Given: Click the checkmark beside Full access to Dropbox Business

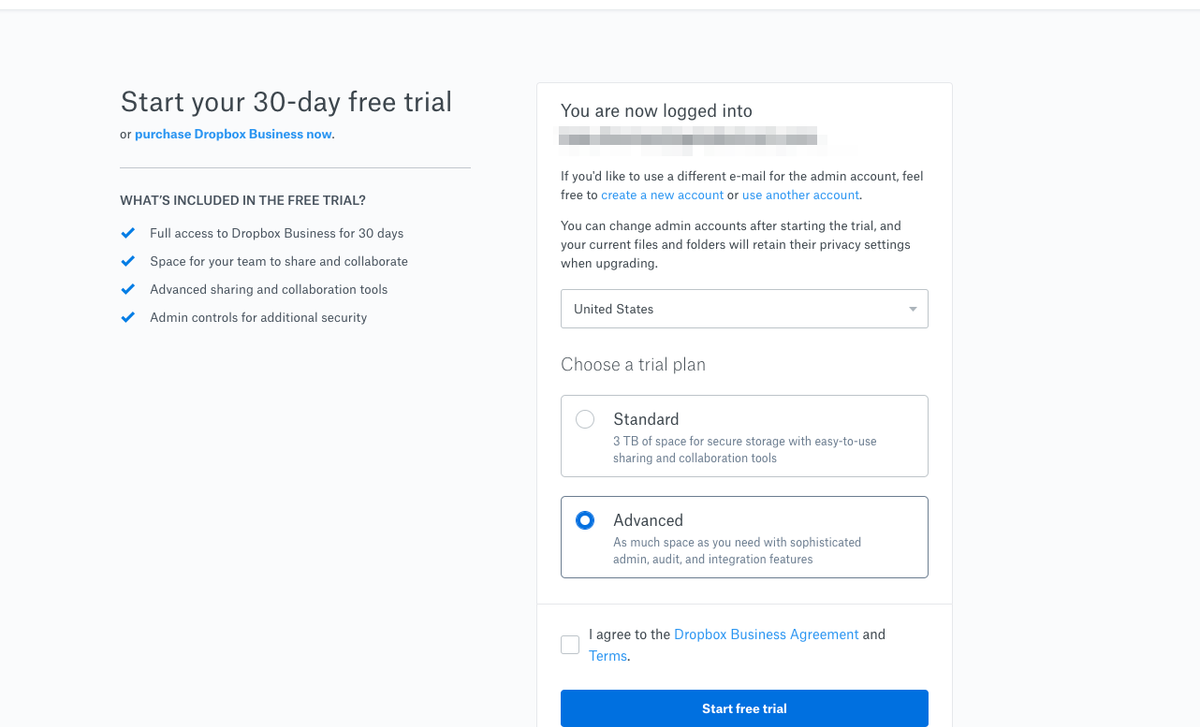Looking at the screenshot, I should (127, 232).
